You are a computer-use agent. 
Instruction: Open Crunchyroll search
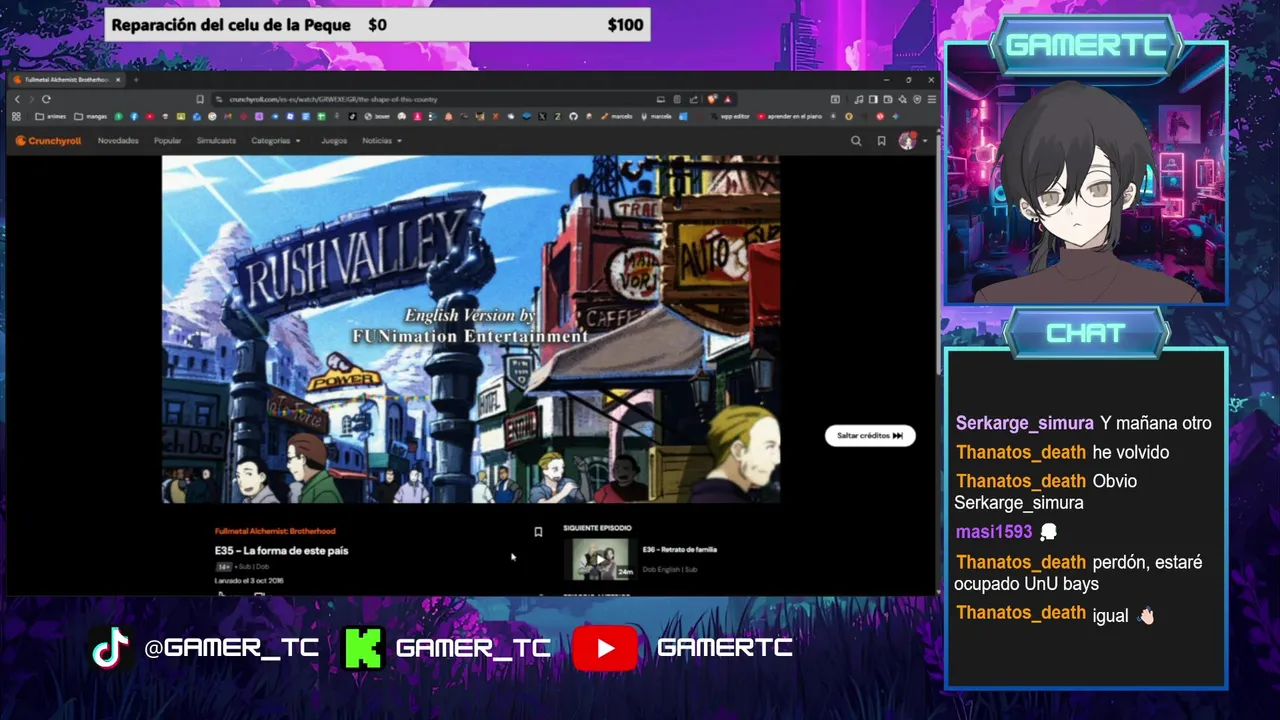tap(856, 141)
